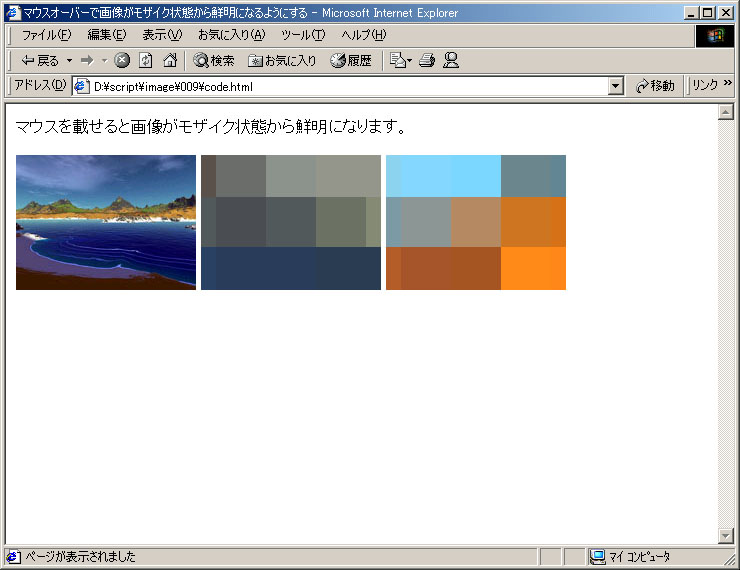
Task: Go to the home page icon
Action: coord(170,60)
